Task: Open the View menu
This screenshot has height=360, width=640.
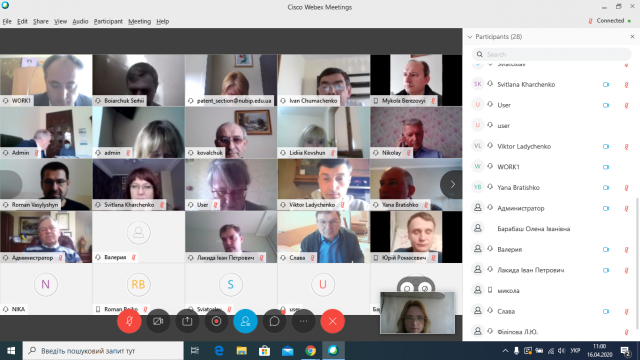Action: click(60, 21)
